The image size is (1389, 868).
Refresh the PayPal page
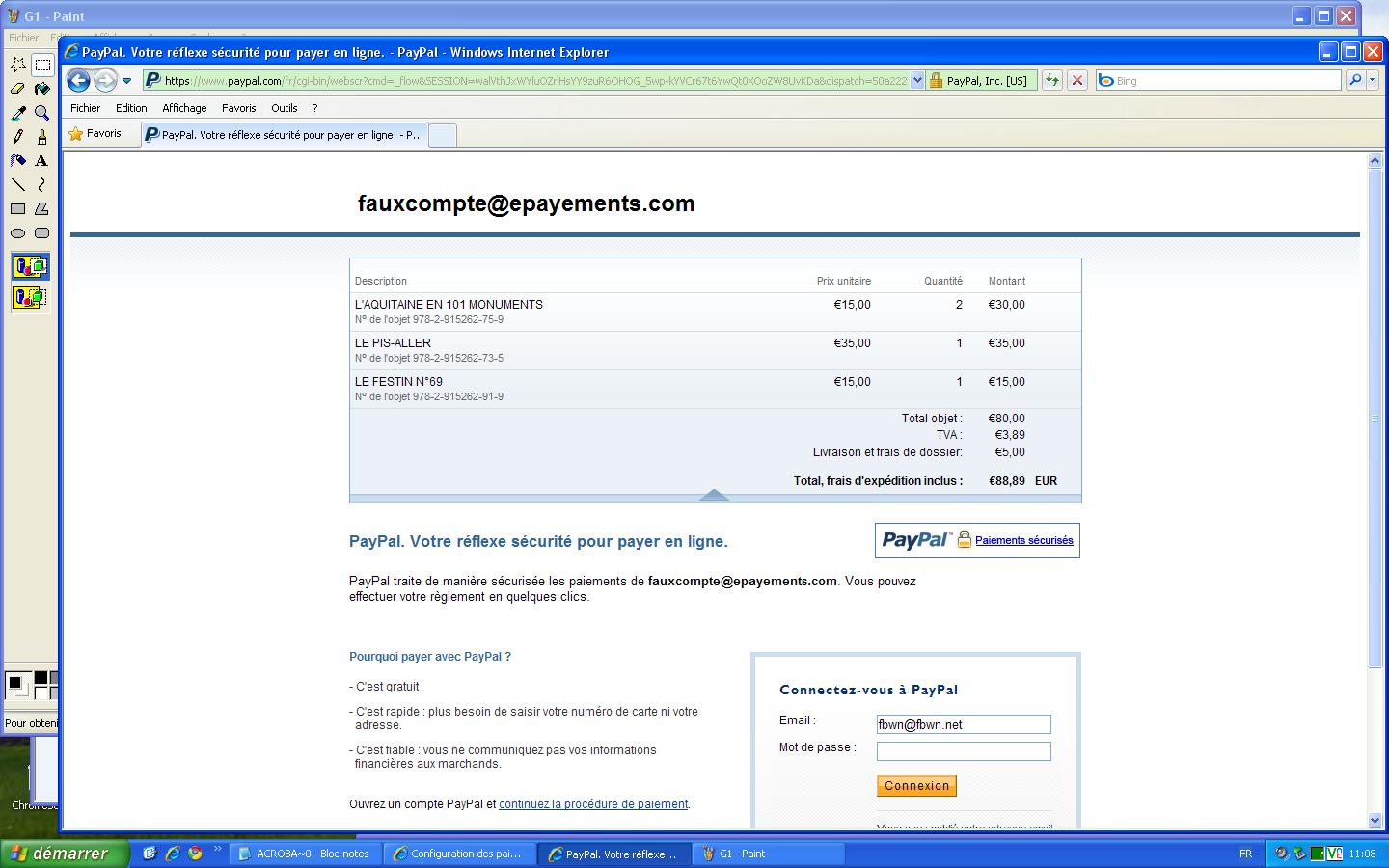click(1052, 81)
